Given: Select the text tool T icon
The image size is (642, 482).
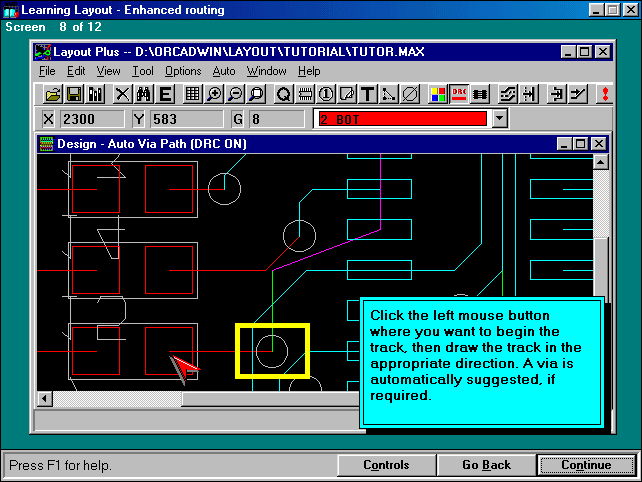Looking at the screenshot, I should coord(367,94).
